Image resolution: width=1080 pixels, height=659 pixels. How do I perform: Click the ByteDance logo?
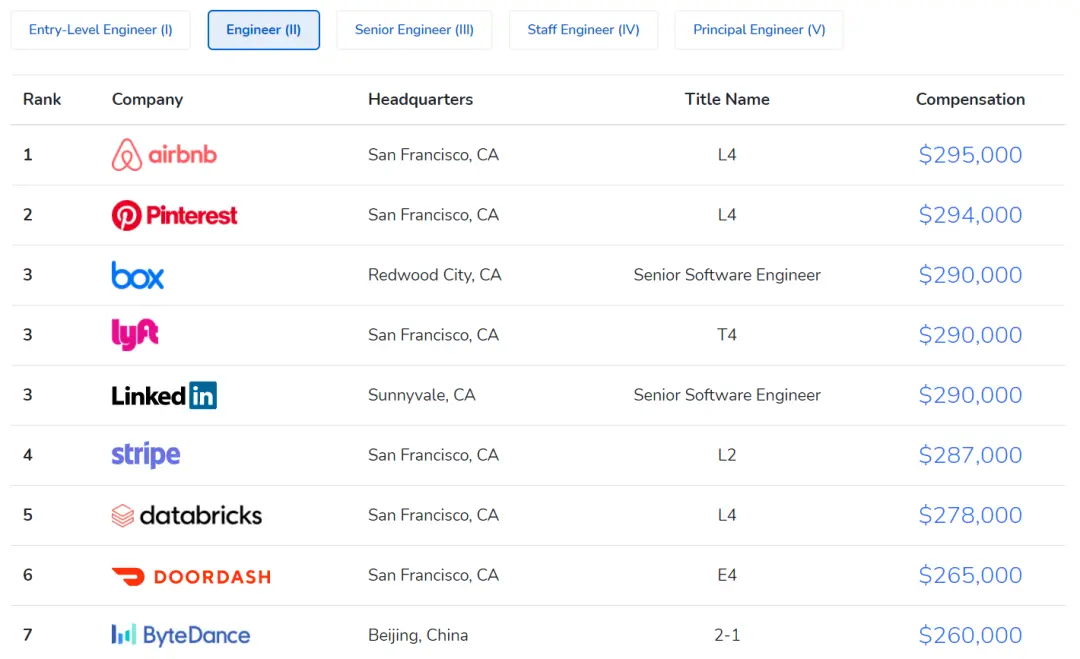[181, 635]
